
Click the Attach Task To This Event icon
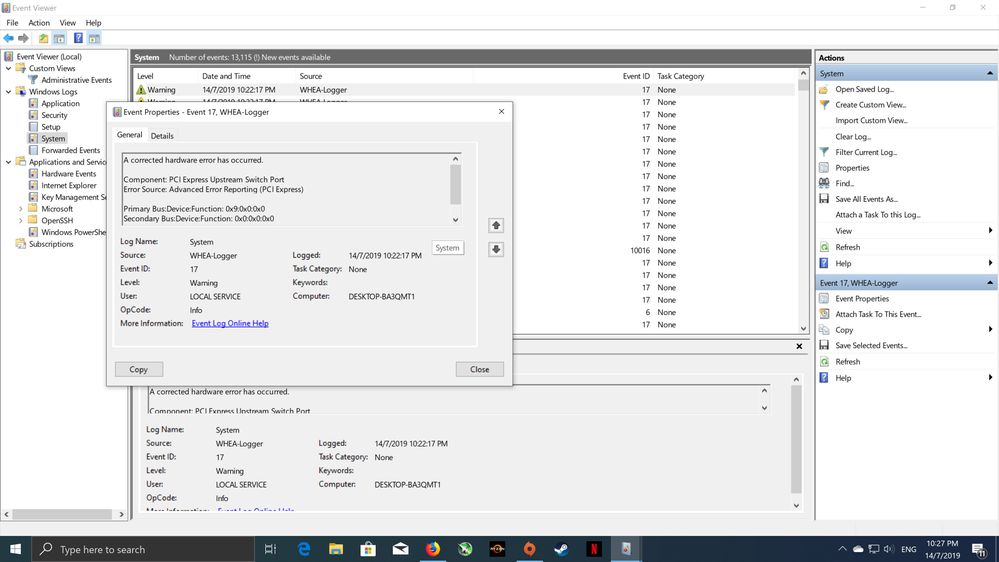(x=824, y=314)
